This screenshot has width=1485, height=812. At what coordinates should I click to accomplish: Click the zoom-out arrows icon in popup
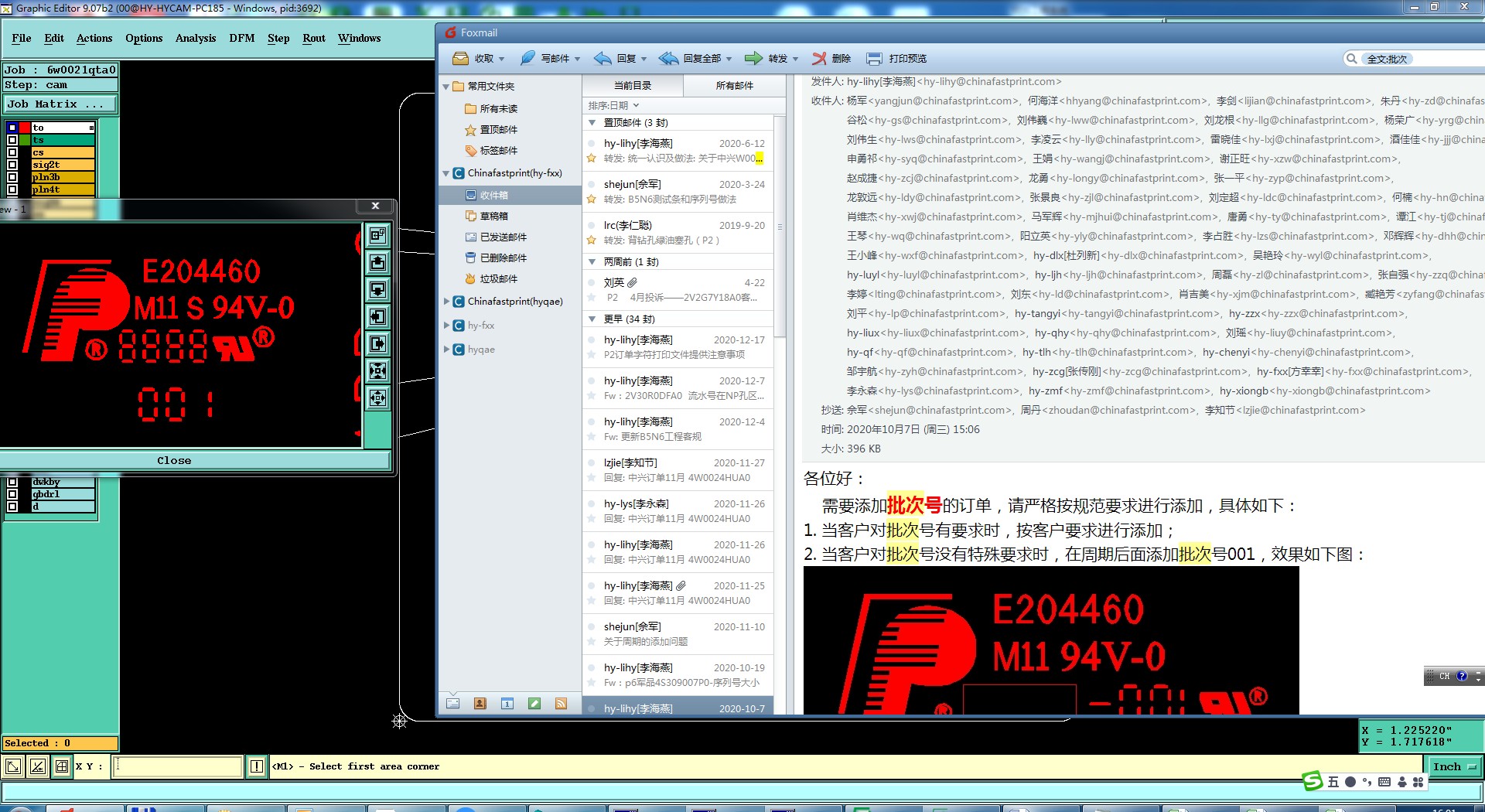377,397
